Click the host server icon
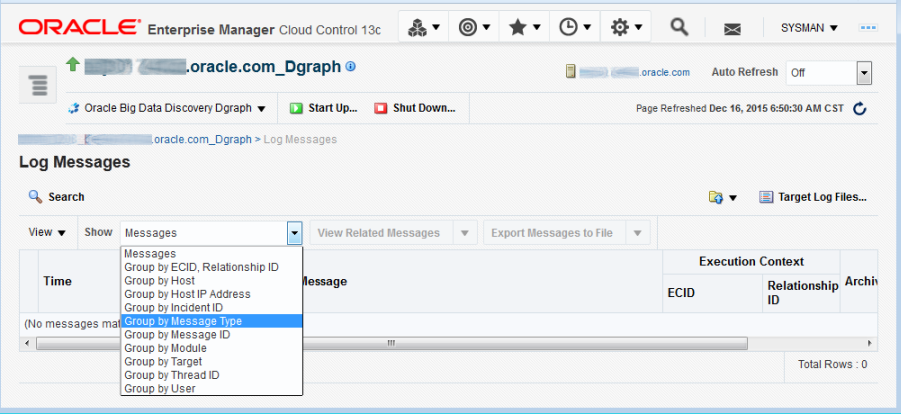This screenshot has width=901, height=414. [x=571, y=72]
